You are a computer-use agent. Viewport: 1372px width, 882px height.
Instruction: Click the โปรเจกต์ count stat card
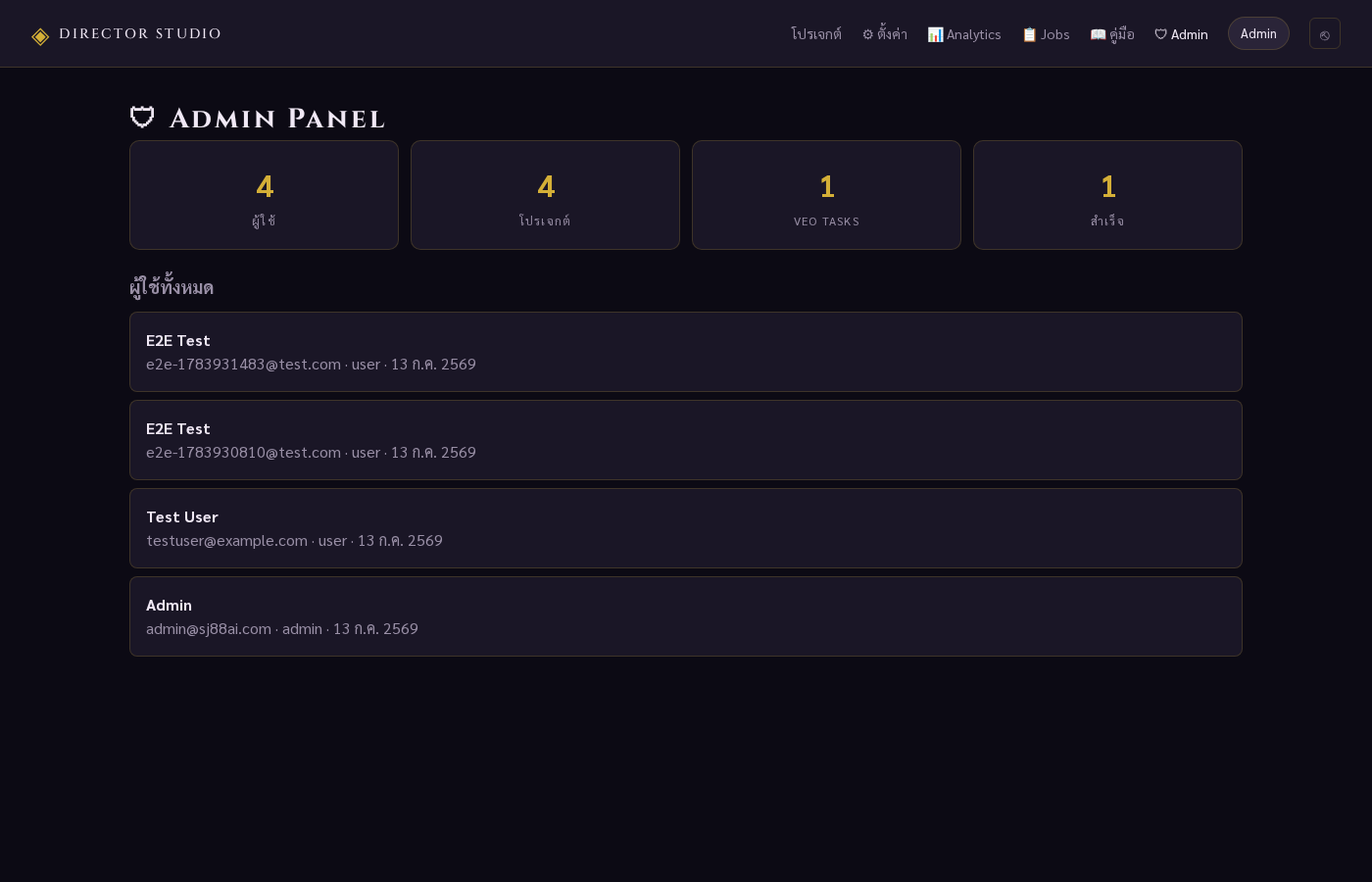(545, 195)
